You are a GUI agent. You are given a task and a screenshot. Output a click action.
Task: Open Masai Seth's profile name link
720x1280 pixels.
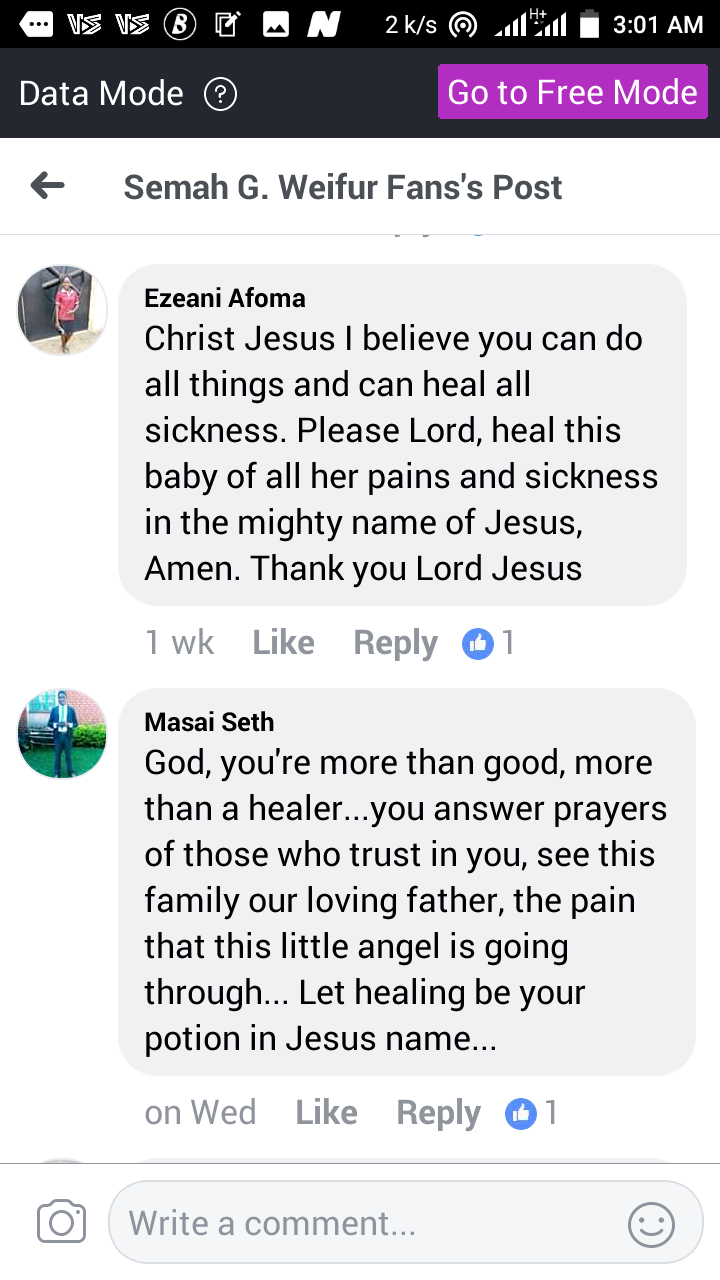pos(209,722)
